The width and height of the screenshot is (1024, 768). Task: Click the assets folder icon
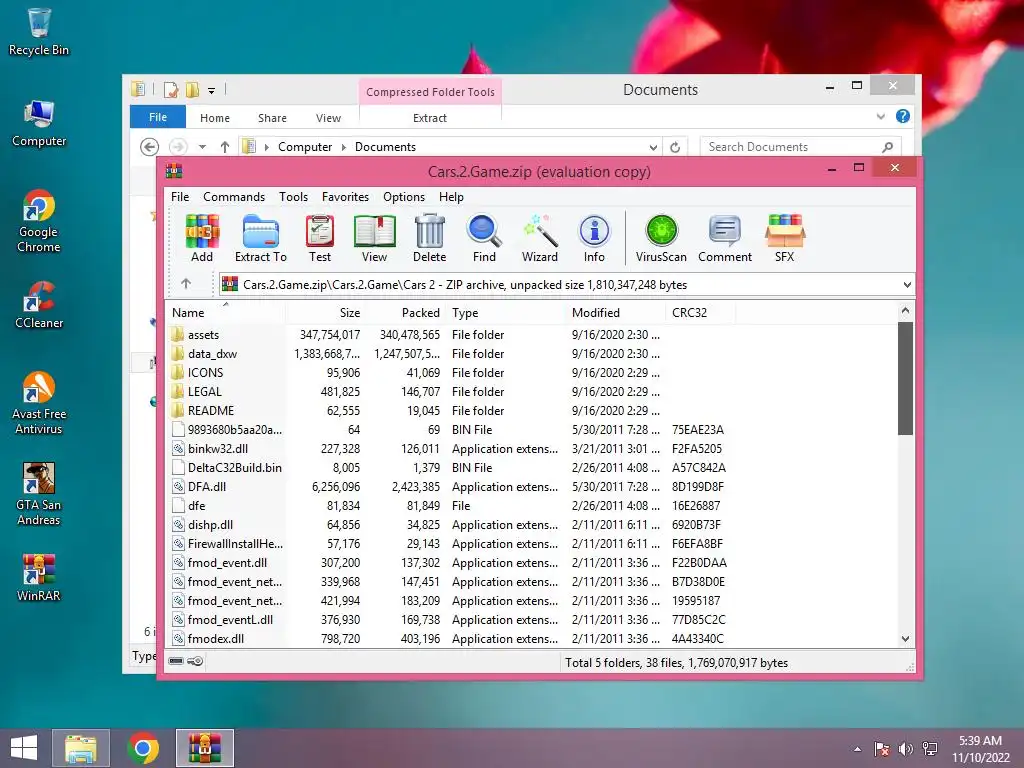177,334
